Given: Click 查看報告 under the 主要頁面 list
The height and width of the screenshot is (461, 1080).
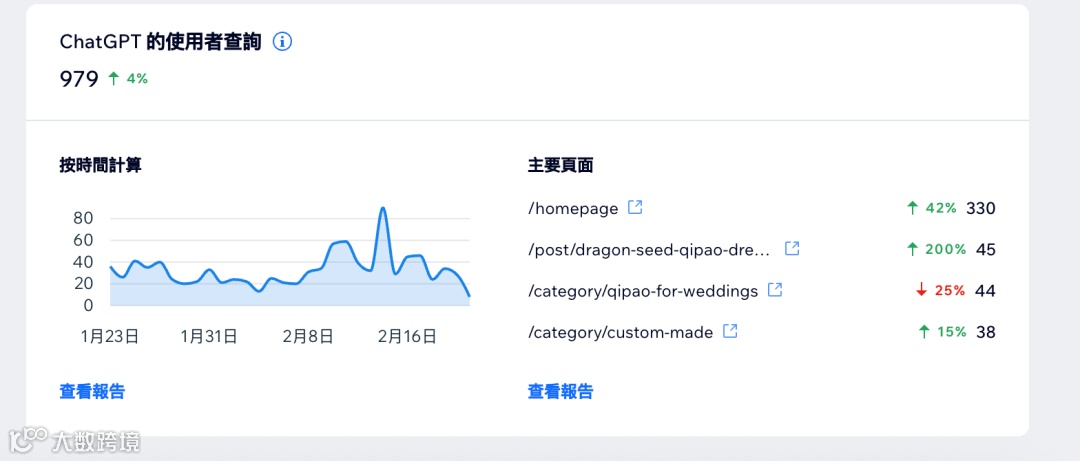Looking at the screenshot, I should coord(561,392).
